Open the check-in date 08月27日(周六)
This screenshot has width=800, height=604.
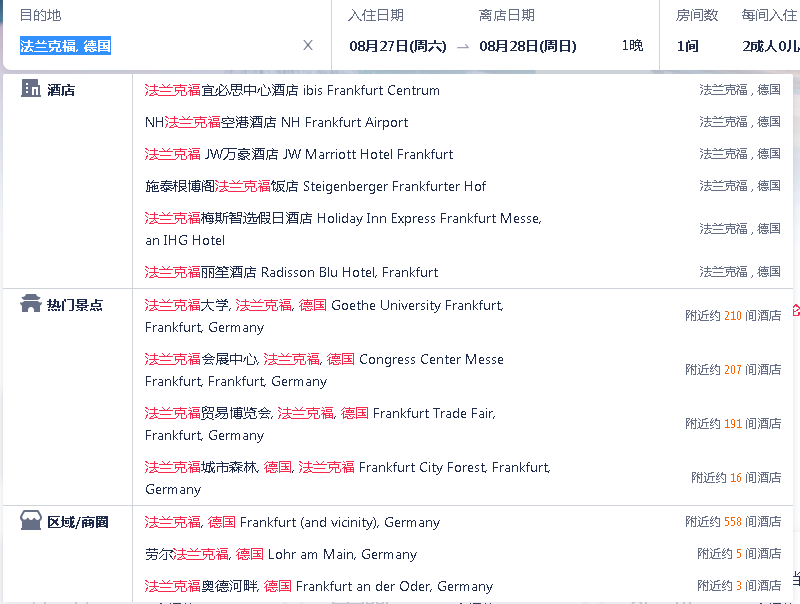pos(397,46)
